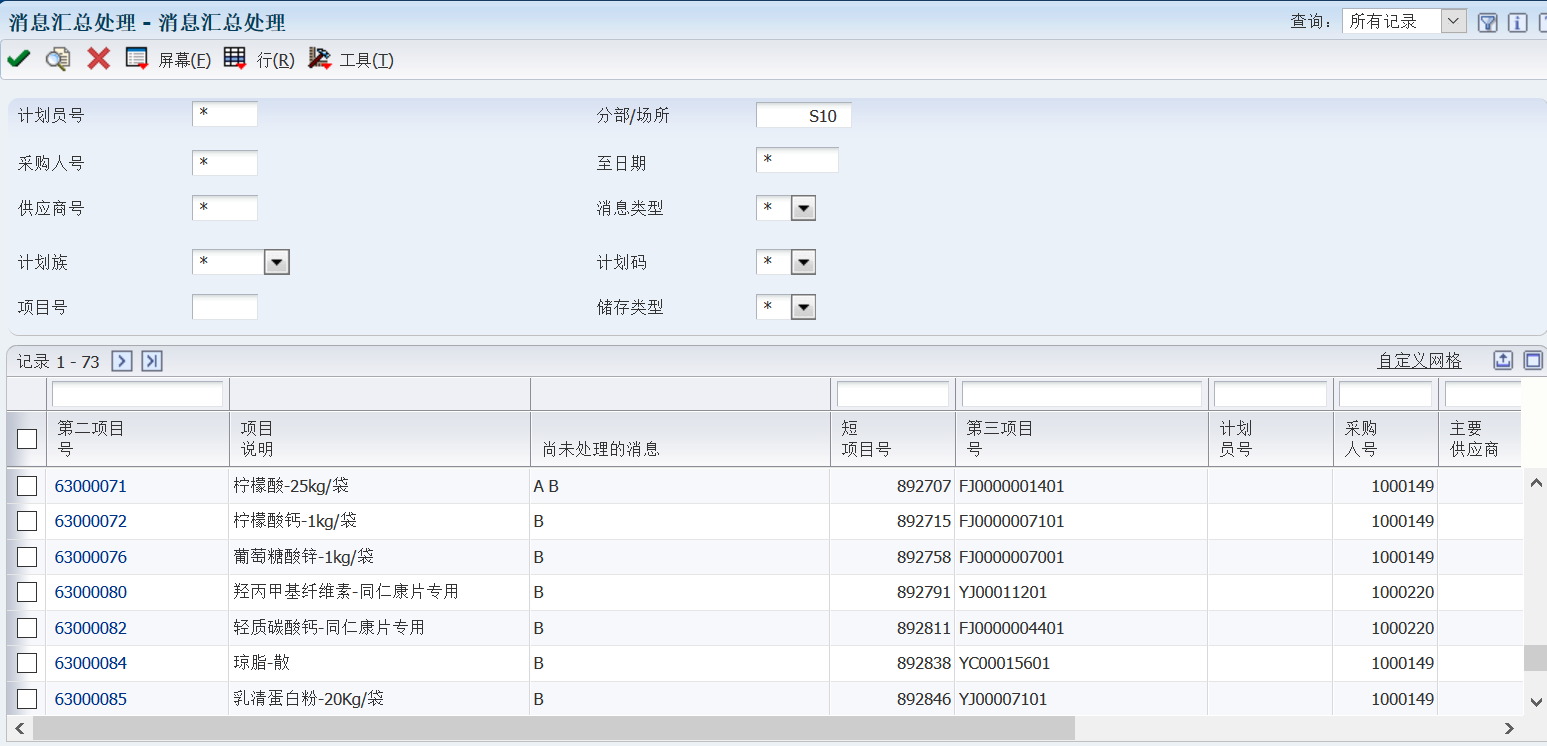Click the export grid icon

[x=1503, y=361]
